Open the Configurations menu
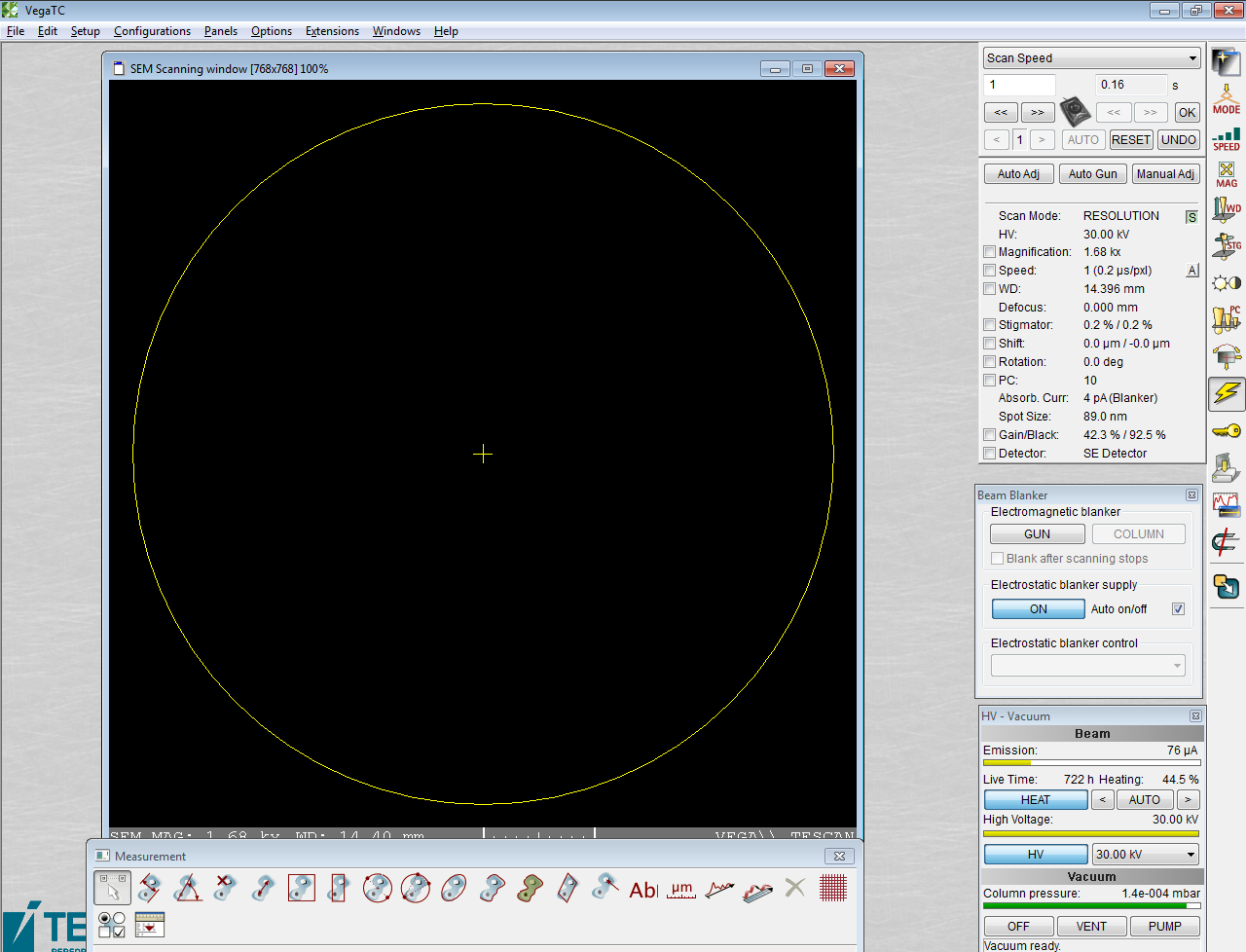This screenshot has height=952, width=1246. 152,31
